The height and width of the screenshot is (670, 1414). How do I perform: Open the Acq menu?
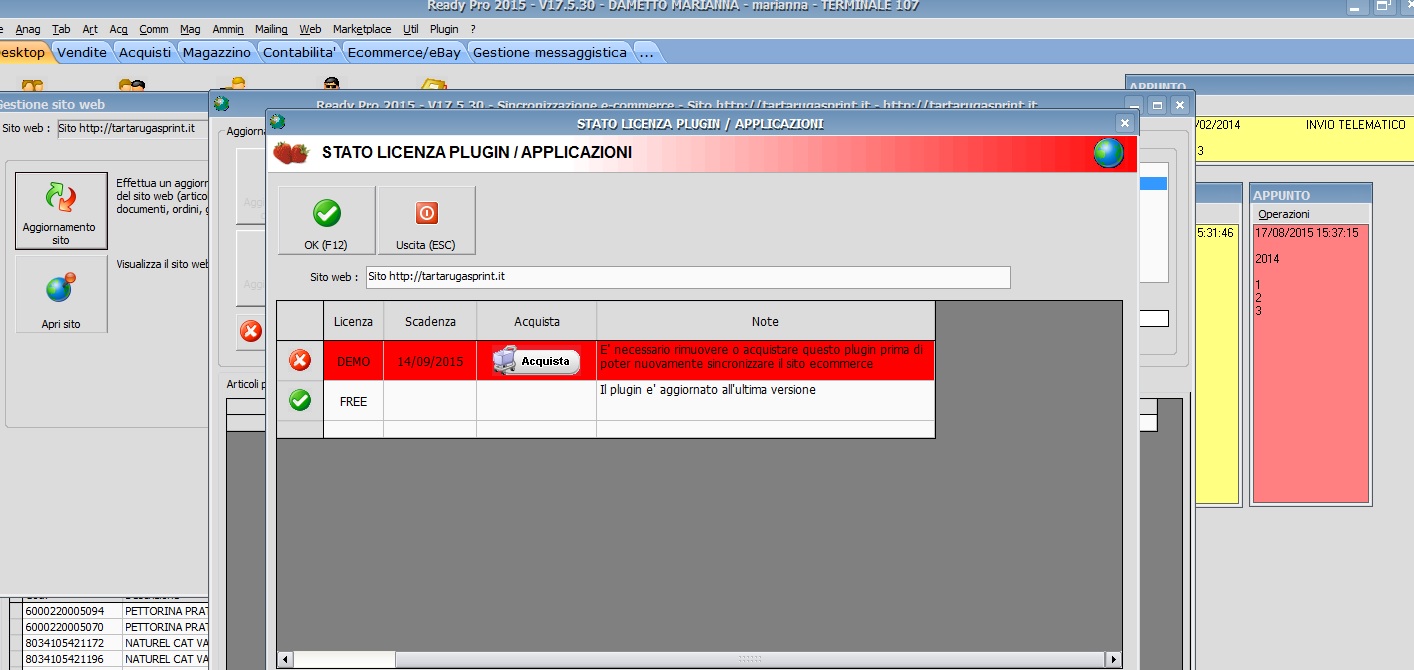pos(118,29)
